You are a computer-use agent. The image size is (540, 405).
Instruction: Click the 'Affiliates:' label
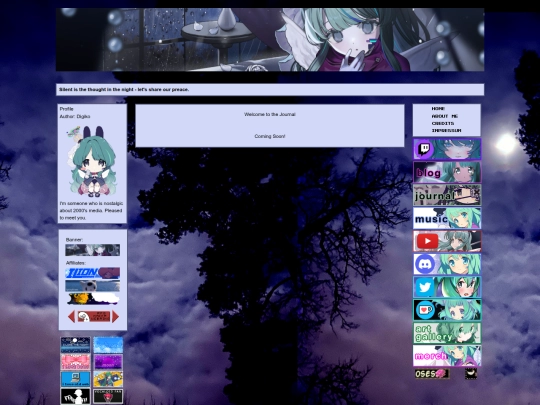76,263
